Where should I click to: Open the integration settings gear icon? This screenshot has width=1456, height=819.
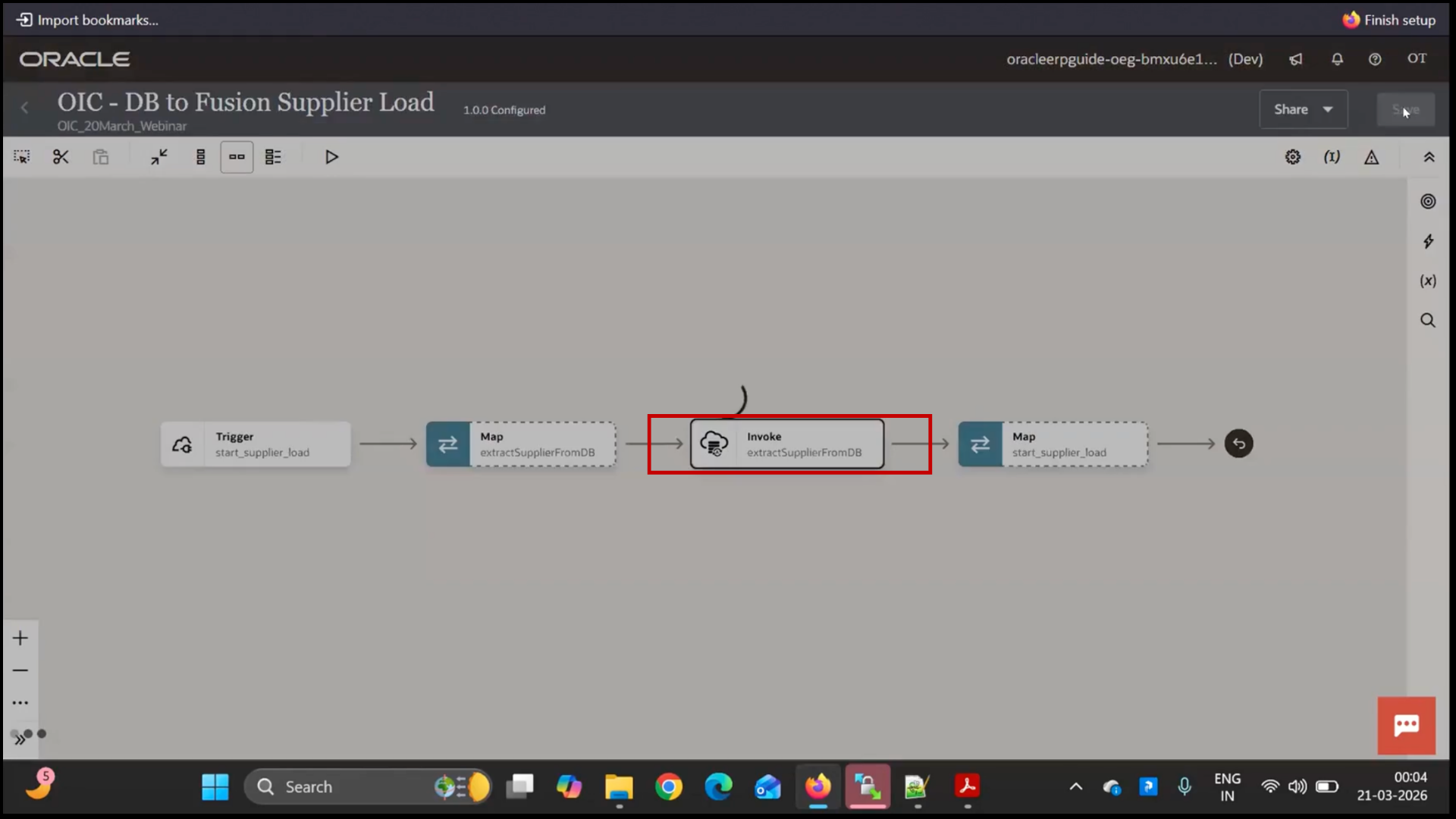tap(1293, 157)
